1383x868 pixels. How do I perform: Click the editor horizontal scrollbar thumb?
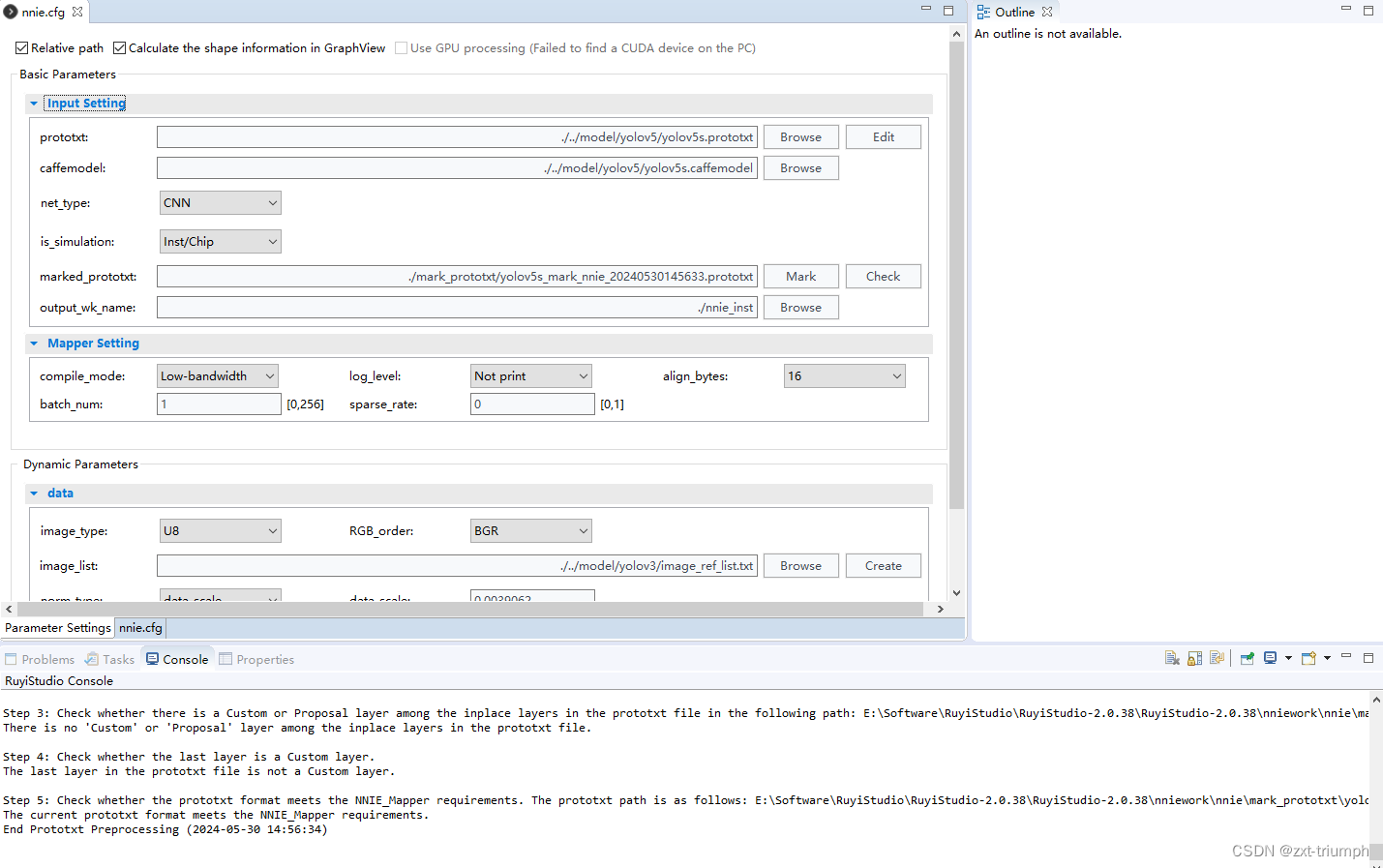(469, 609)
